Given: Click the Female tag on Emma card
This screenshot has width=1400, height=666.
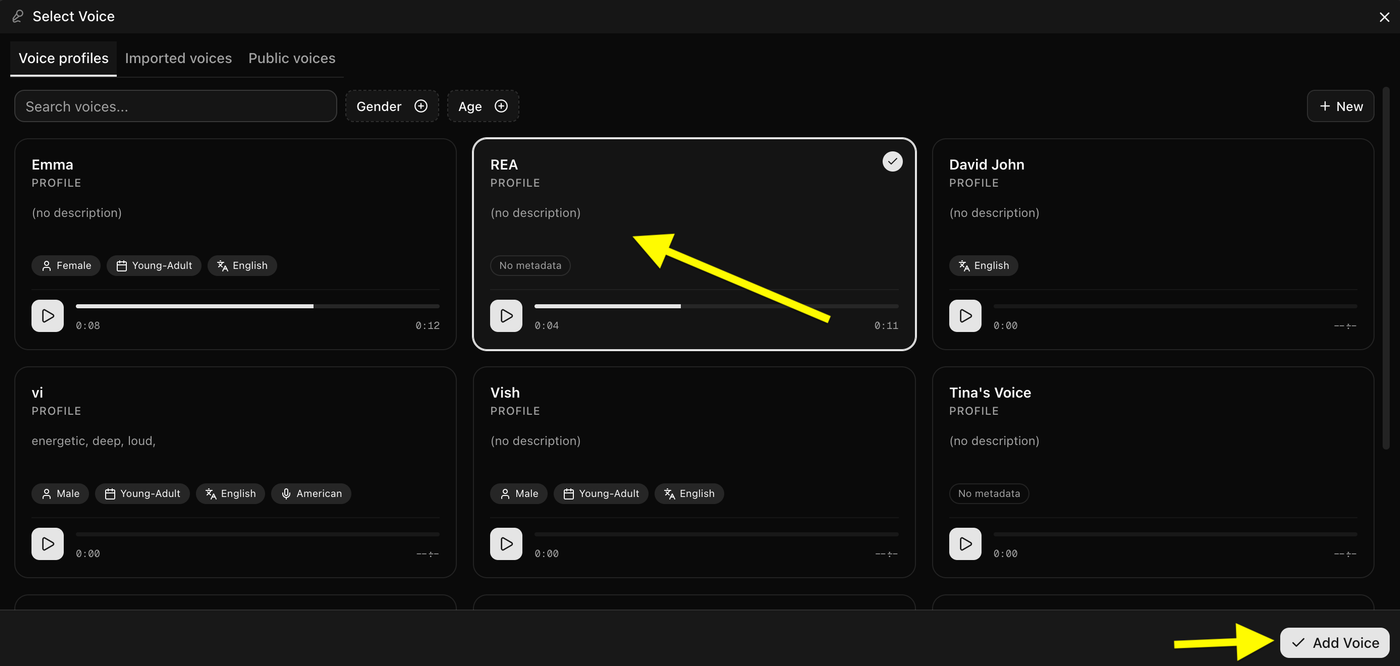Looking at the screenshot, I should tap(66, 265).
